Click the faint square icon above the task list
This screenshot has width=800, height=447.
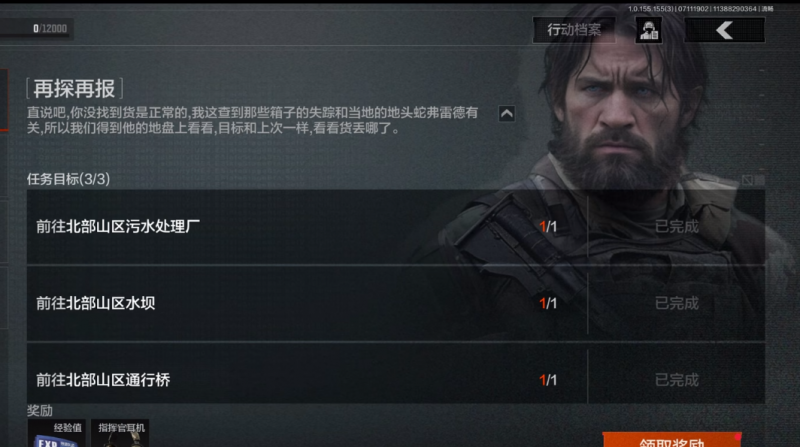point(747,180)
